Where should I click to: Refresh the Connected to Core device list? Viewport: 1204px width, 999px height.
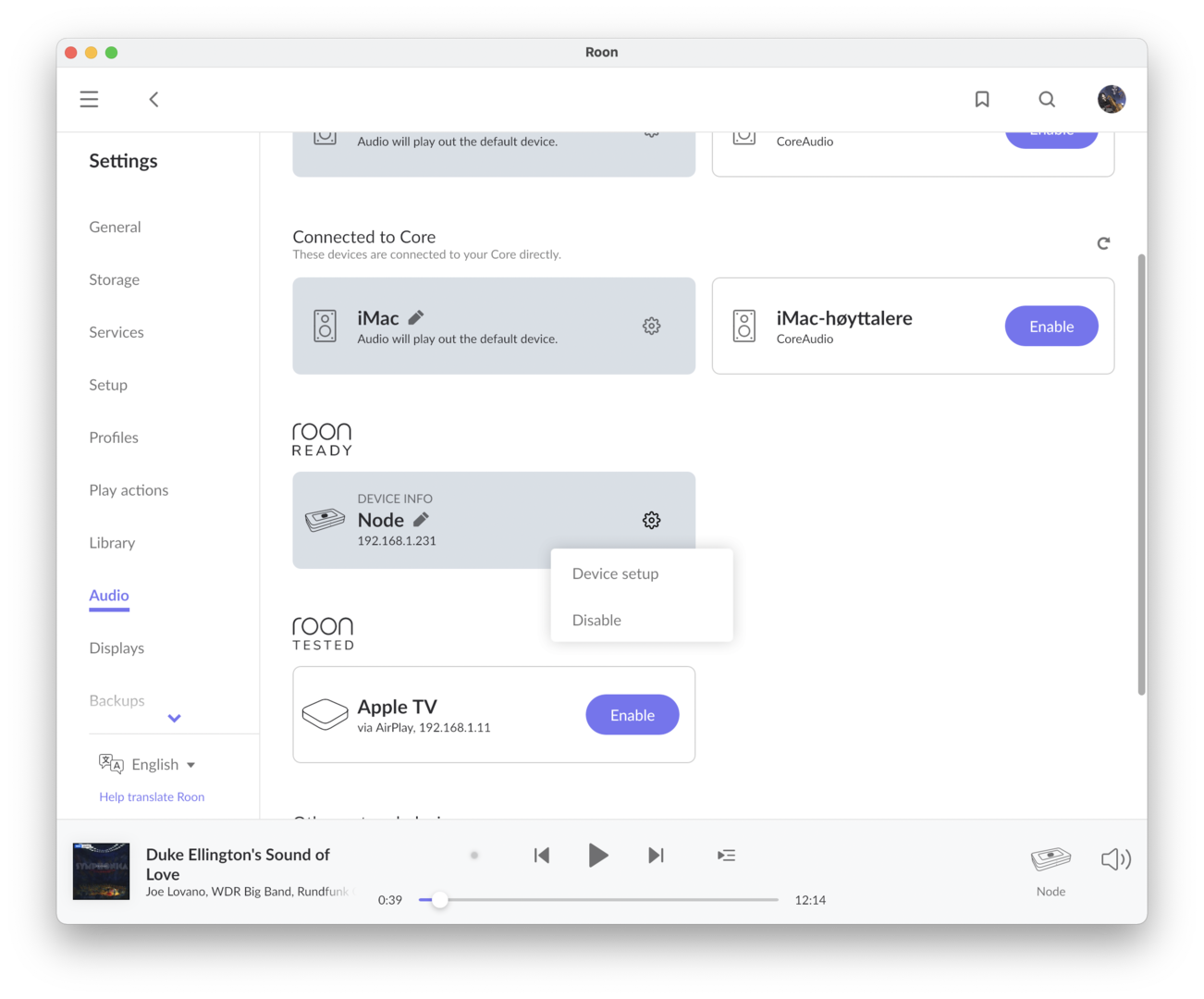tap(1103, 243)
